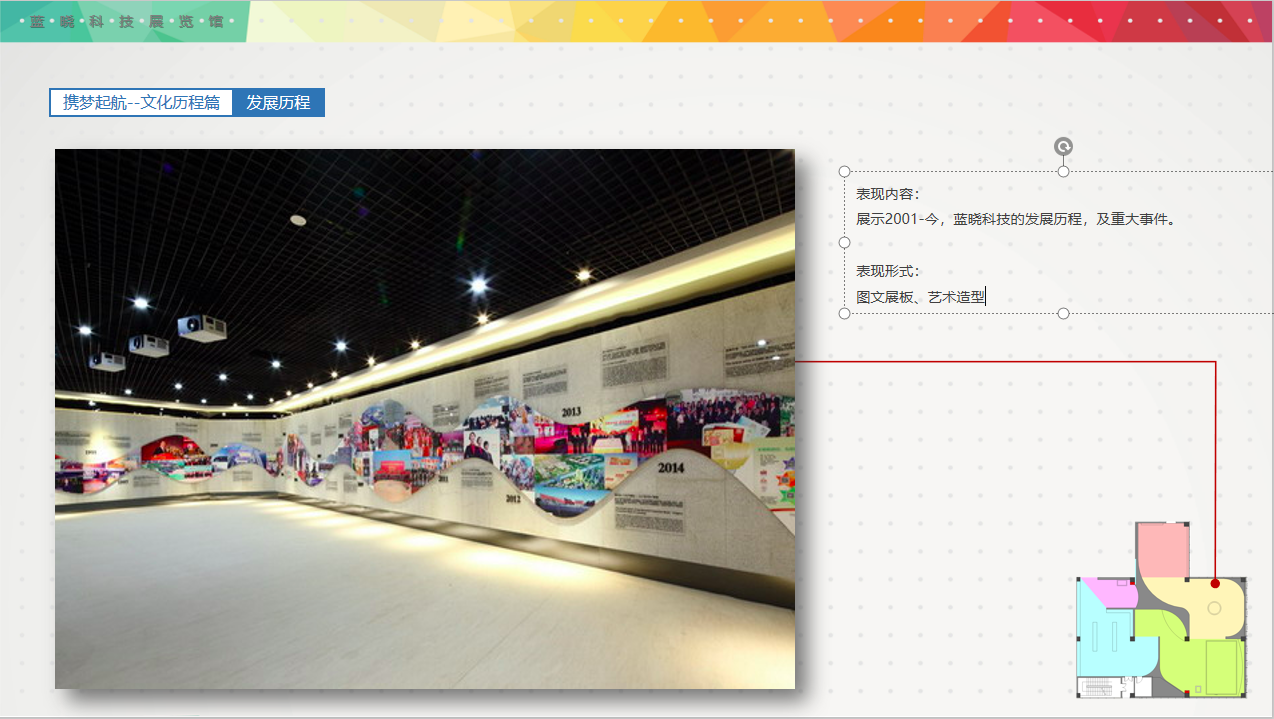Click the text box rotation handle
The width and height of the screenshot is (1274, 719).
1063,147
